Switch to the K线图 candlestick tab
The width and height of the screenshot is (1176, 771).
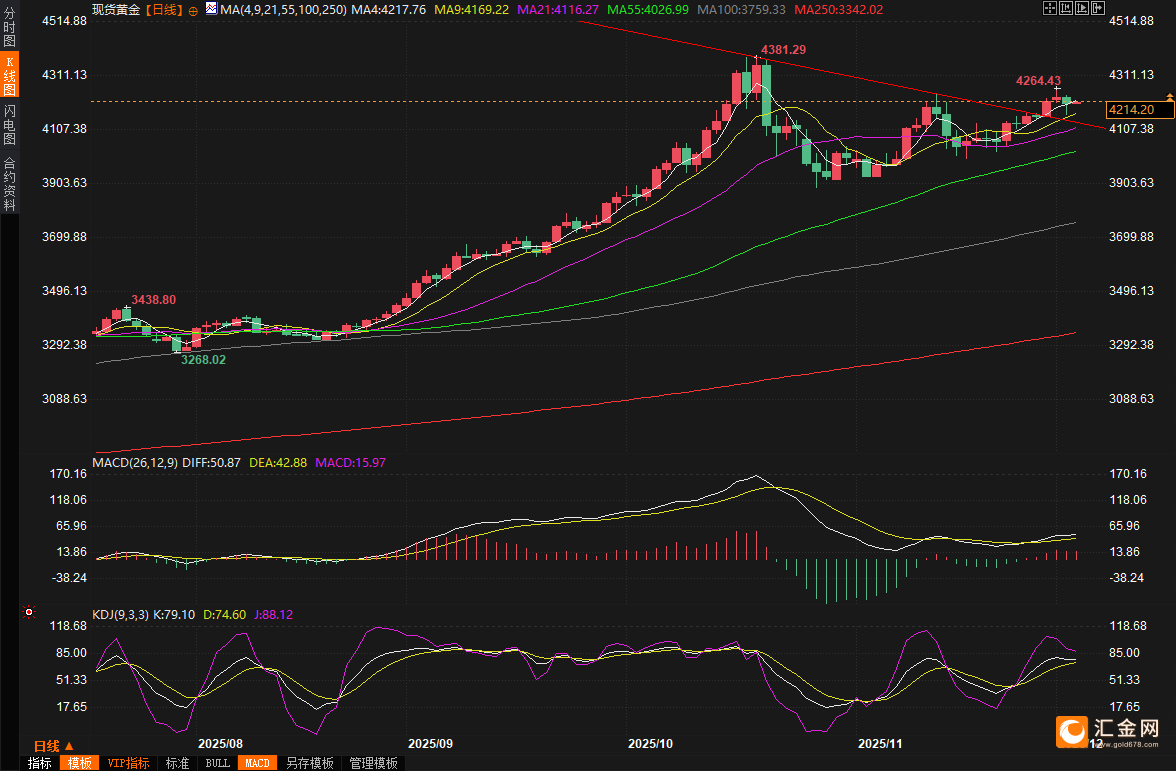[9, 74]
